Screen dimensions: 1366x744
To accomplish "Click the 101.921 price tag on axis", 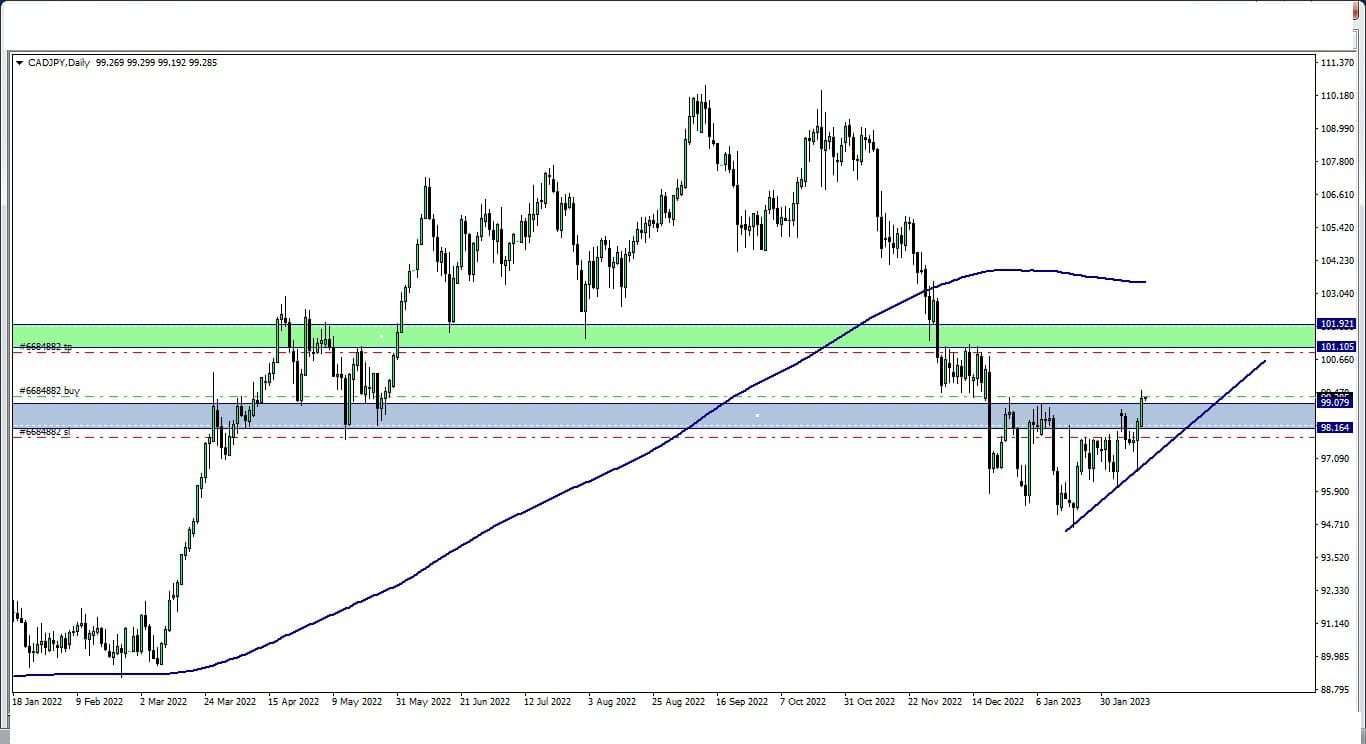I will (x=1337, y=324).
